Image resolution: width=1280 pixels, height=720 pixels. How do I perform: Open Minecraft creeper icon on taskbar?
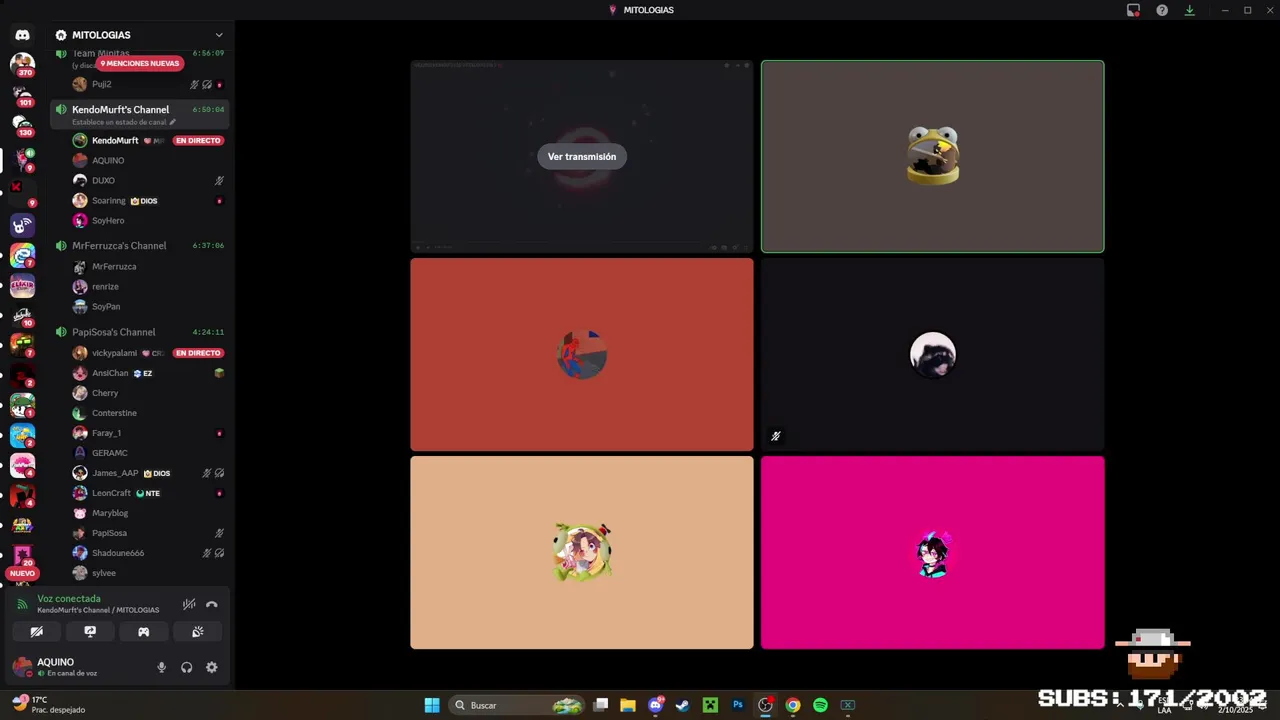pos(710,705)
